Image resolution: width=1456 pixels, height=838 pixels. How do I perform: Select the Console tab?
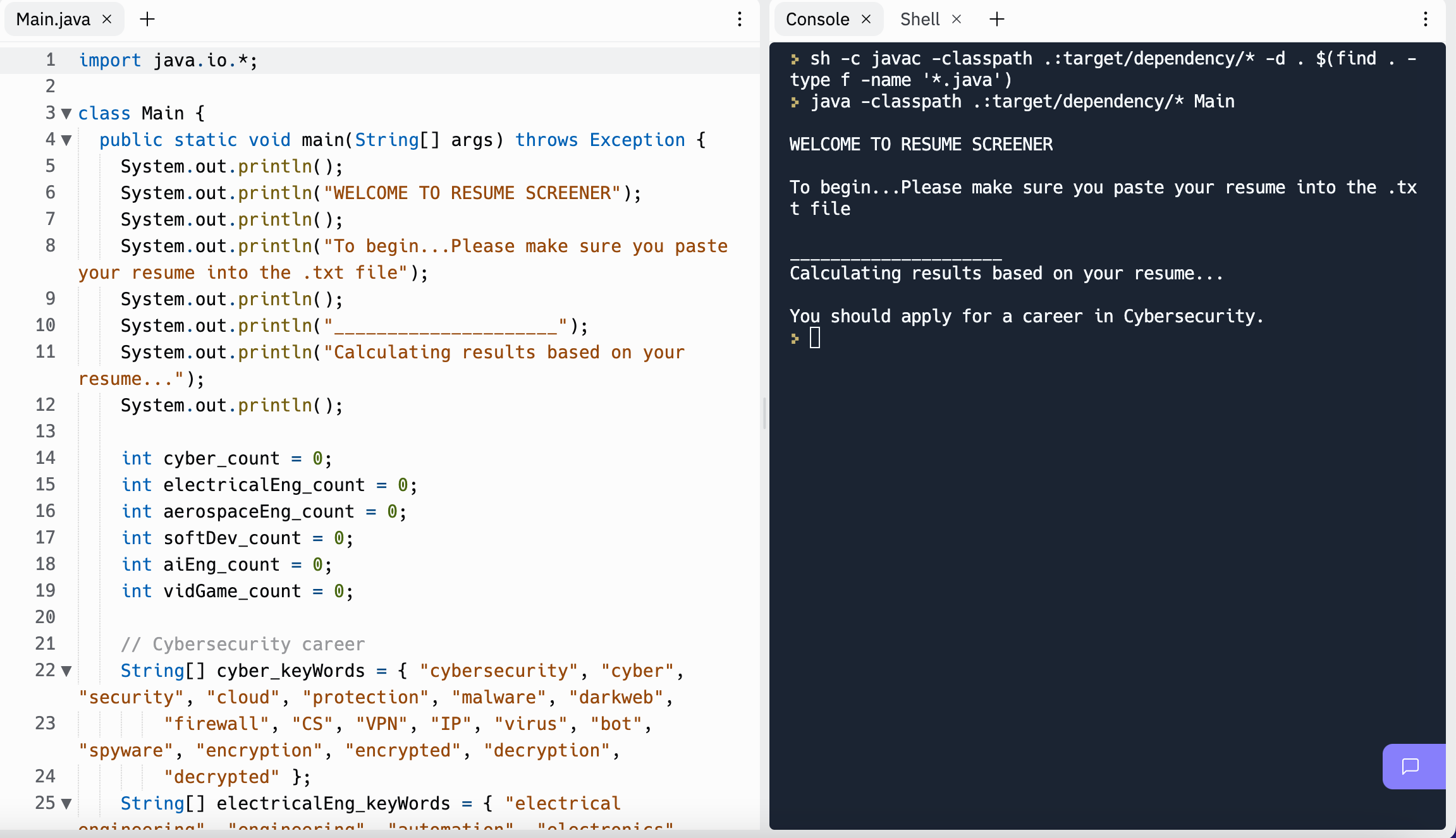pos(817,19)
